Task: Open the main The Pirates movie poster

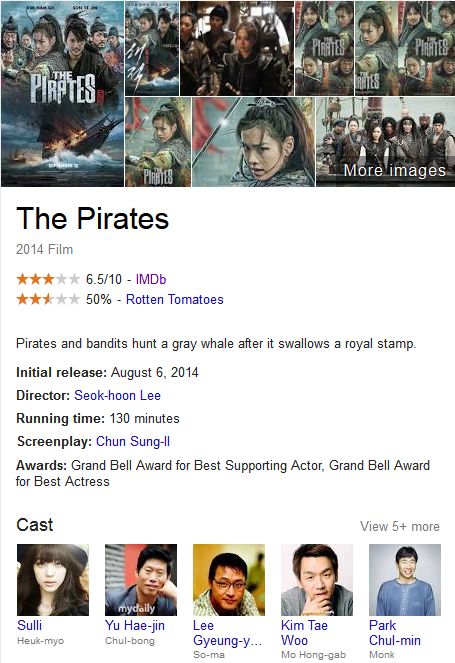Action: (x=62, y=94)
